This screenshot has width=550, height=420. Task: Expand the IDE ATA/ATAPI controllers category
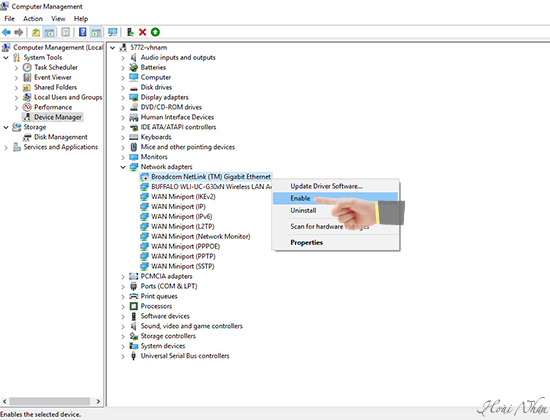pyautogui.click(x=123, y=127)
